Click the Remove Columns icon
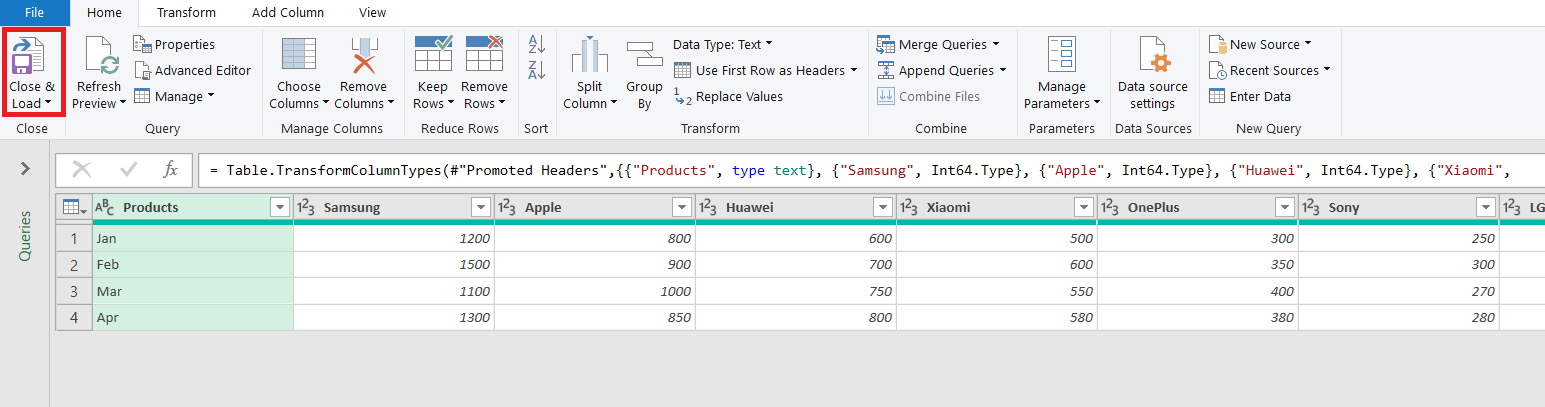1545x407 pixels. point(363,56)
